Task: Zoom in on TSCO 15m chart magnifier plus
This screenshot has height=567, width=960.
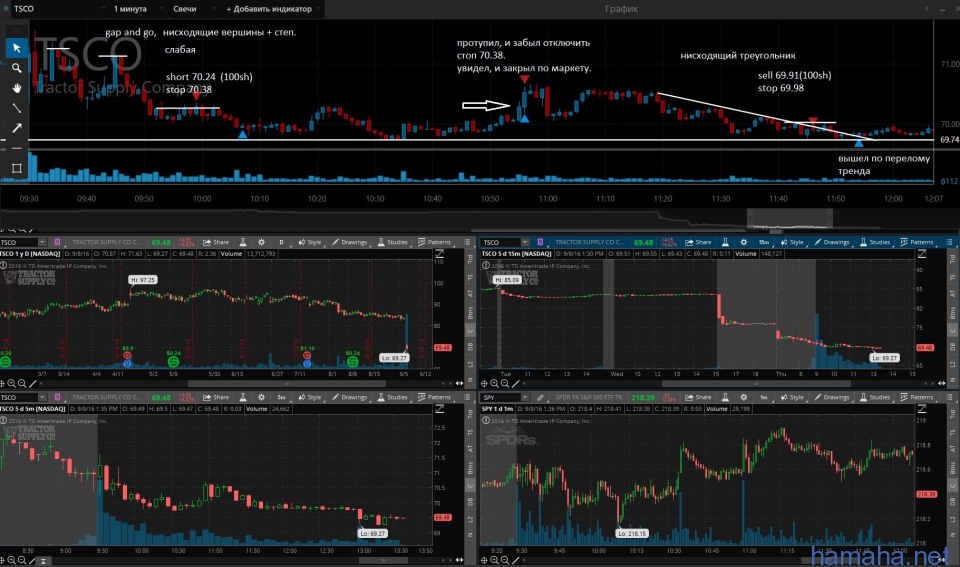Action: (495, 384)
